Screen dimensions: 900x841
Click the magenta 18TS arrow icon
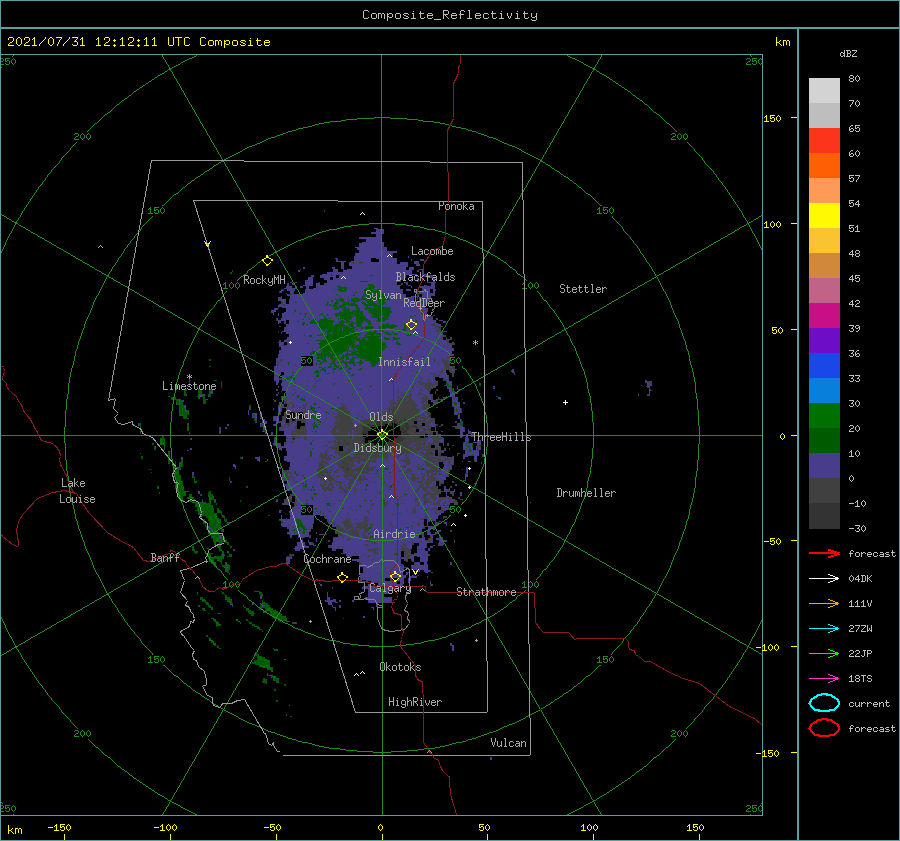point(824,679)
